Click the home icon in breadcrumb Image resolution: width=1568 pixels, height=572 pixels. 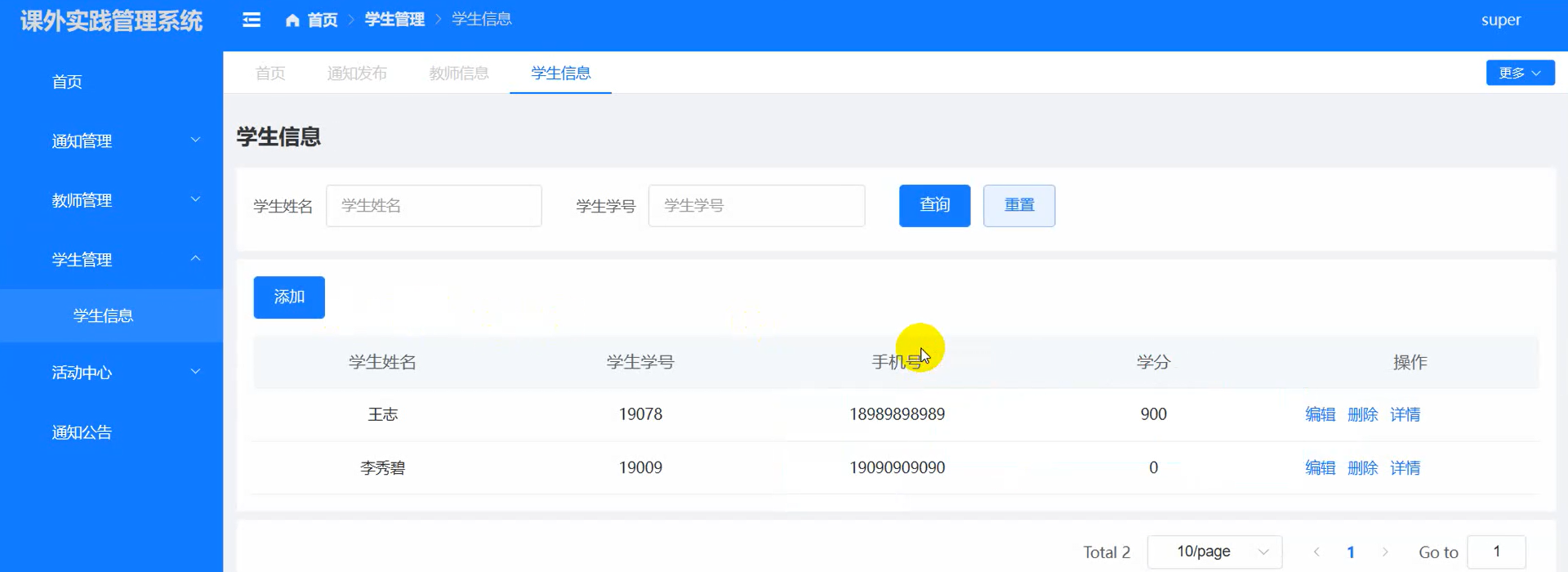pyautogui.click(x=292, y=20)
